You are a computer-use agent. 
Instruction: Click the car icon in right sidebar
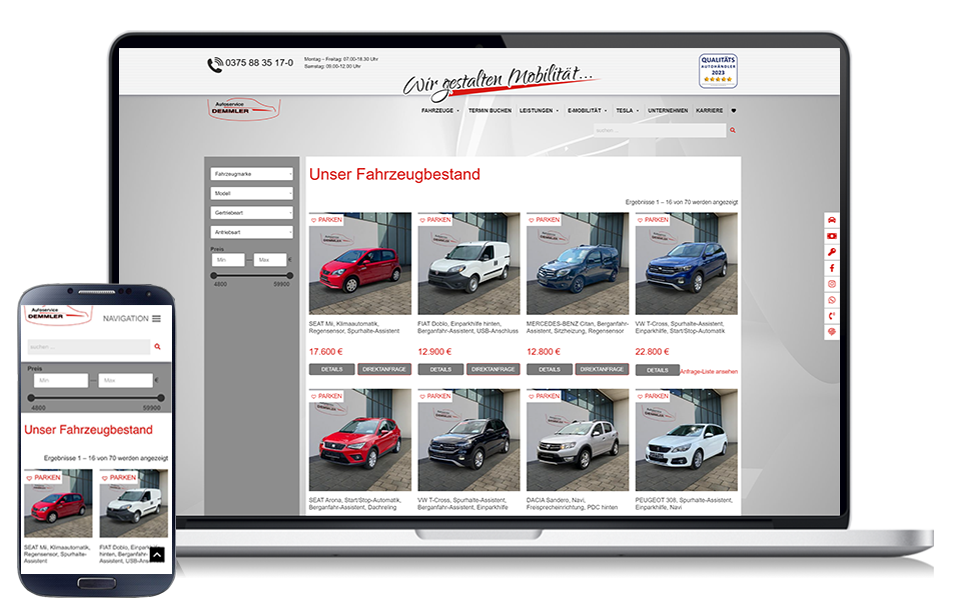tap(831, 220)
